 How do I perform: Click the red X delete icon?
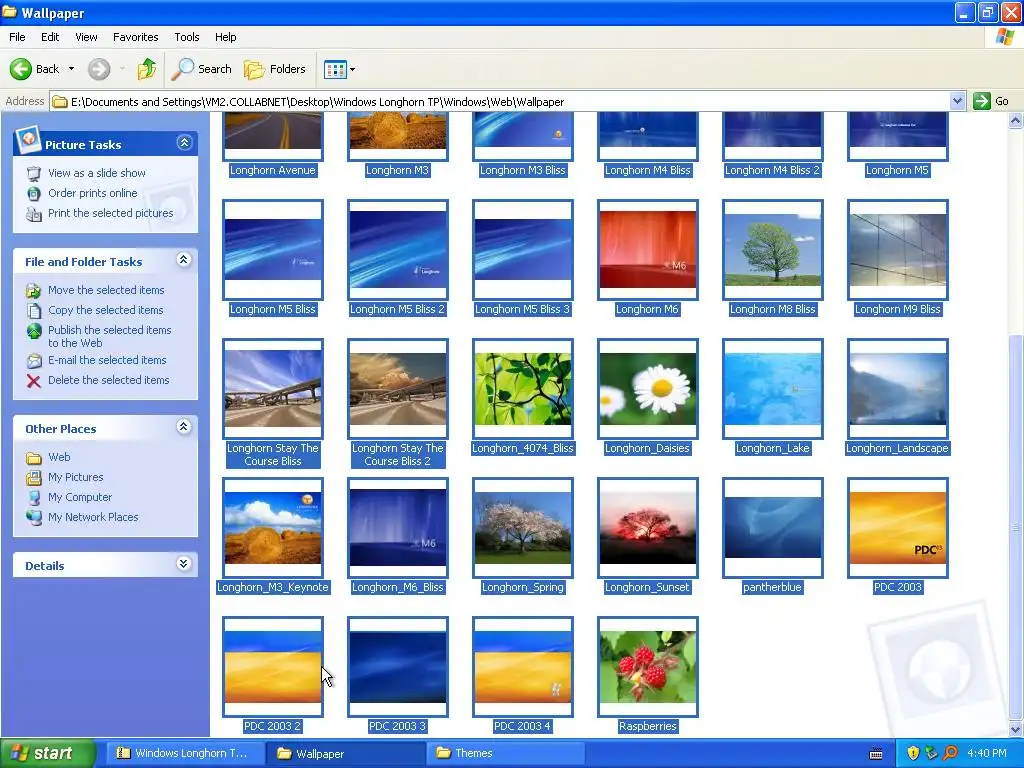34,381
